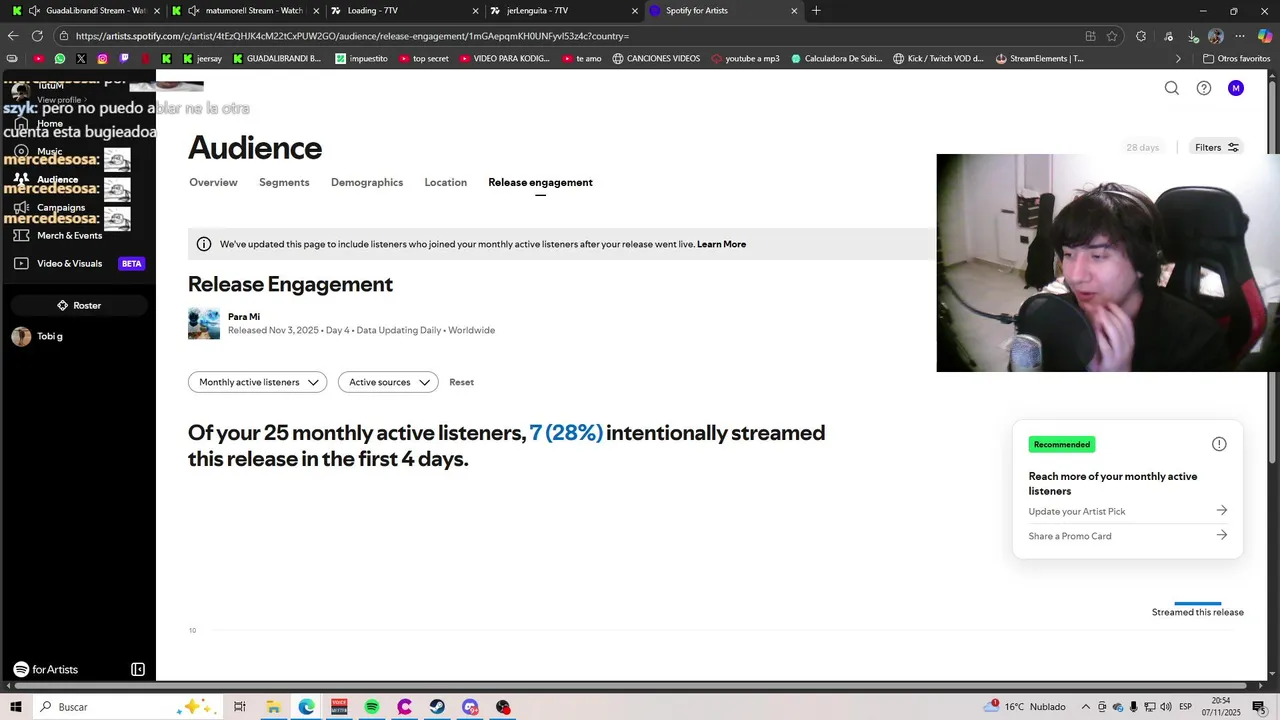Open new browser tab plus button
The width and height of the screenshot is (1280, 720).
pyautogui.click(x=816, y=11)
